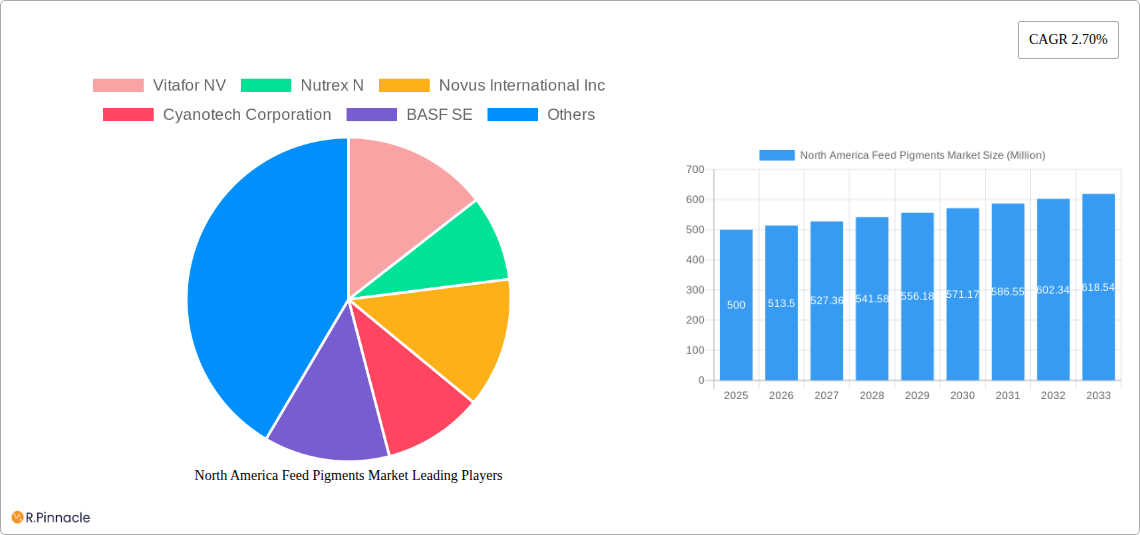Image resolution: width=1140 pixels, height=535 pixels.
Task: Click the 400 y-axis tick label
Action: click(696, 260)
